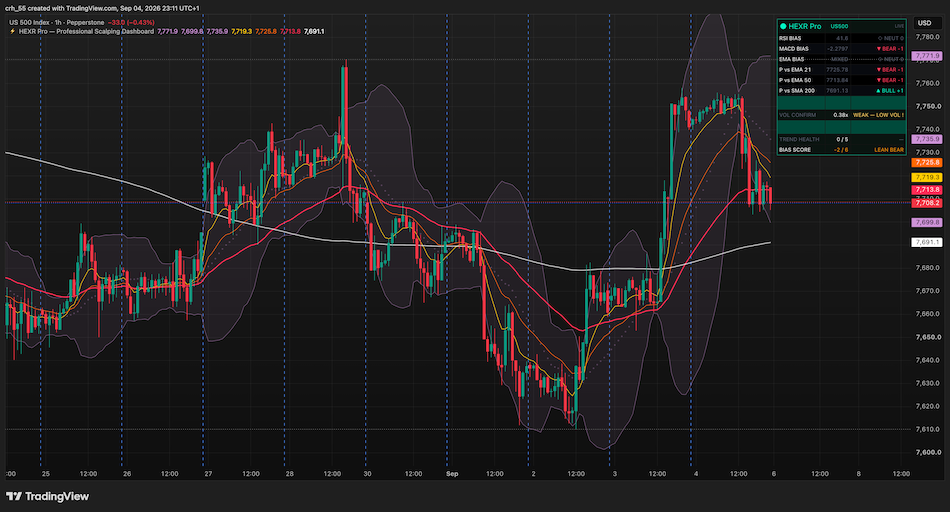Click red legend value 7,713.8
This screenshot has width=950, height=512.
pyautogui.click(x=290, y=31)
